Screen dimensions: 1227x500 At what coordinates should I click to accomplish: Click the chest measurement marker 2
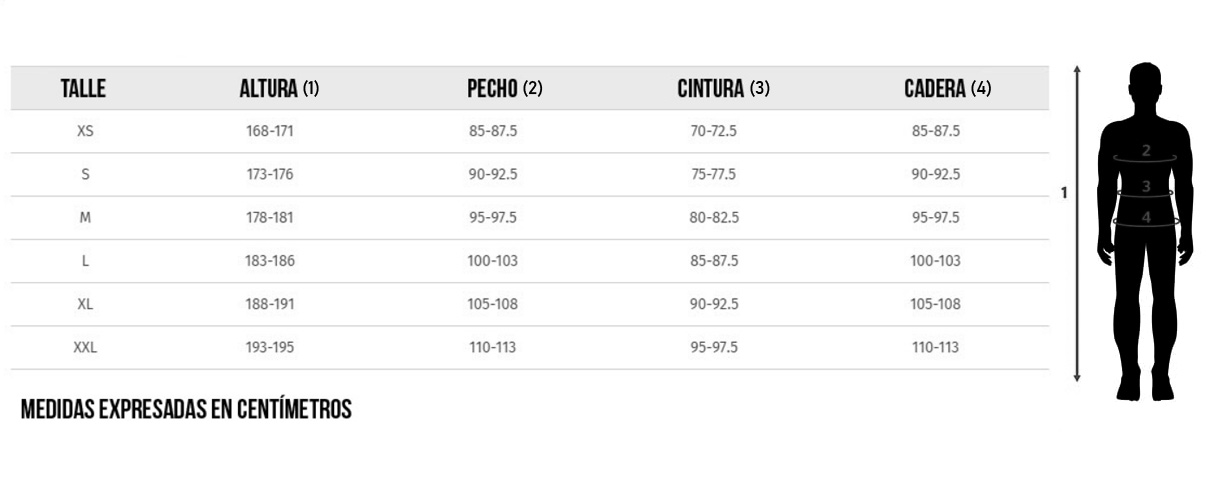pos(1146,152)
